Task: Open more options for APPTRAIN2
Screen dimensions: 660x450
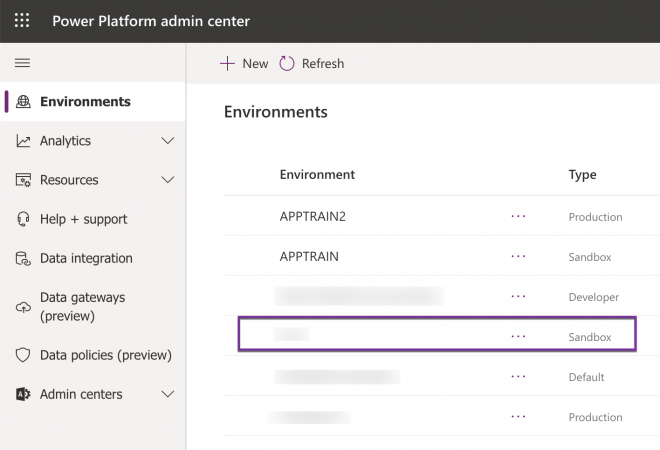Action: [518, 216]
